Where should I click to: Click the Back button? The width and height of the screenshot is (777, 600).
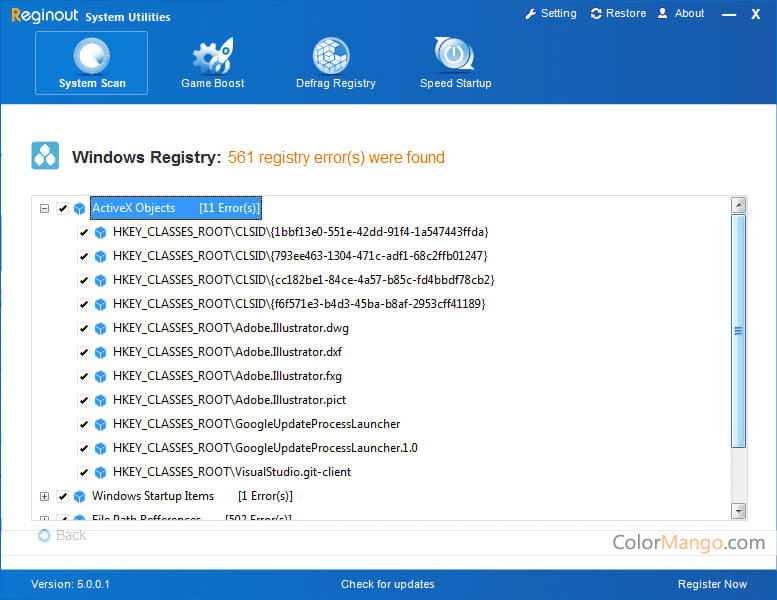point(62,536)
